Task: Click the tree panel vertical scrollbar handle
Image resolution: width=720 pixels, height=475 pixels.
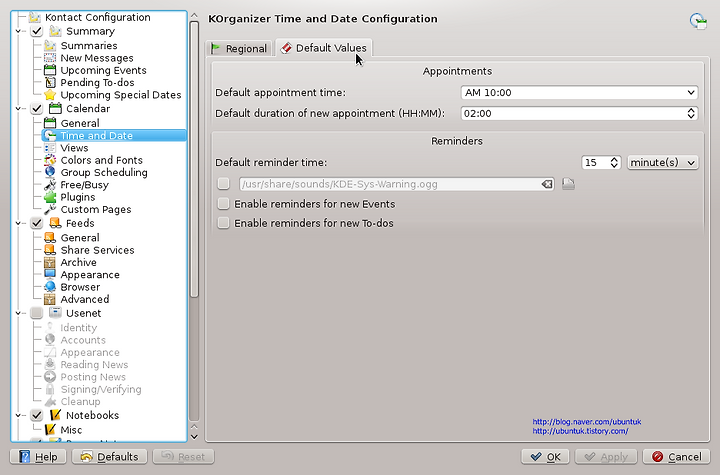Action: pyautogui.click(x=194, y=159)
